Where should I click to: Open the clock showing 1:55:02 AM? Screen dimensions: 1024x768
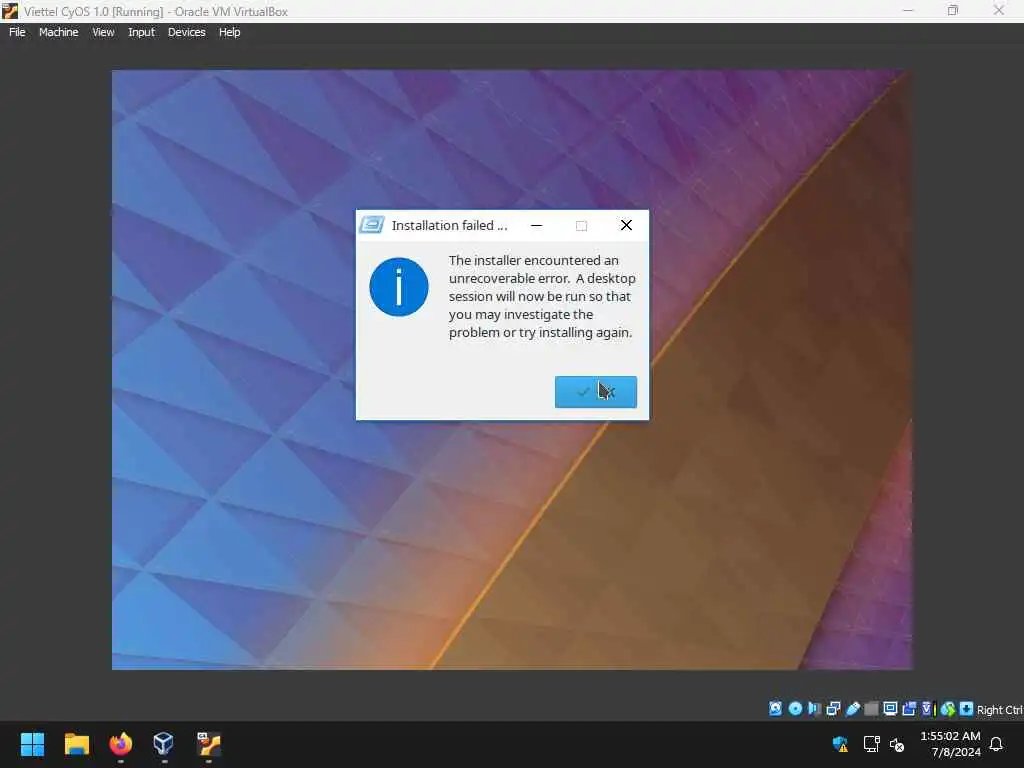coord(950,744)
